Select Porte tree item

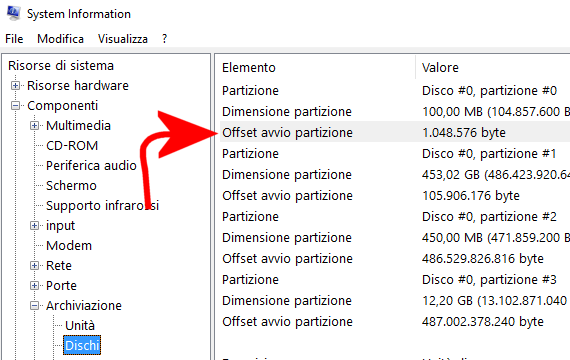coord(61,286)
